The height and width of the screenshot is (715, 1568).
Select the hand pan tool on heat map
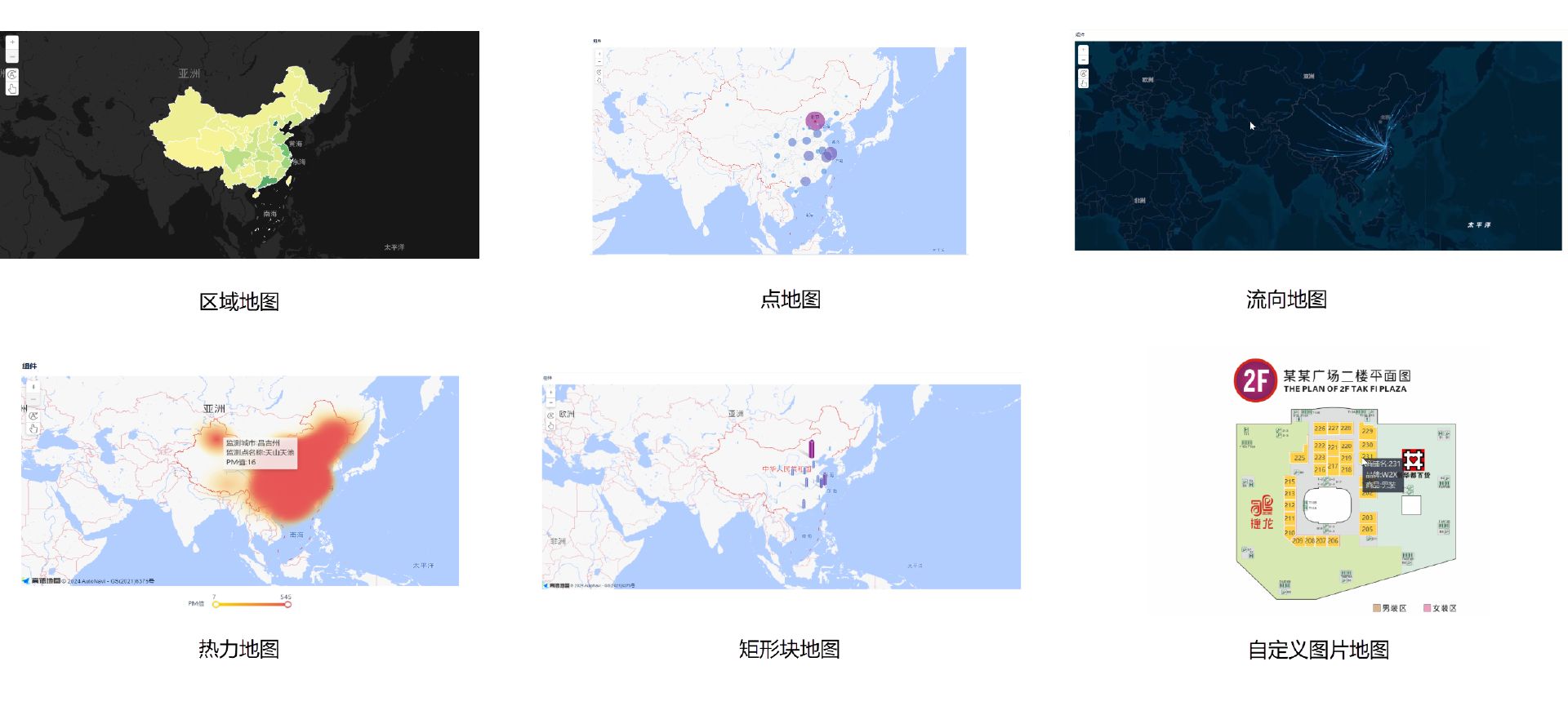[x=33, y=429]
